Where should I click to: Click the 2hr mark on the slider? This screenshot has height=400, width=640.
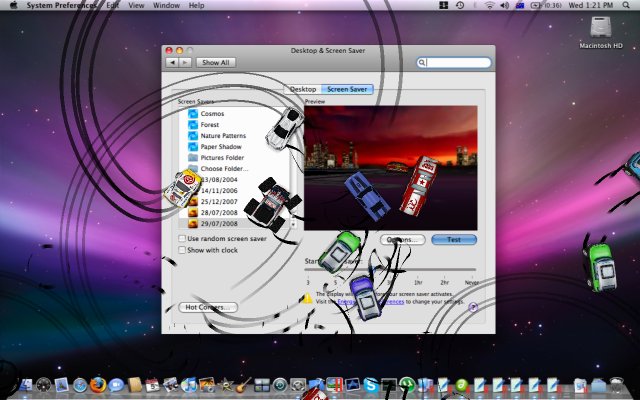(x=444, y=282)
